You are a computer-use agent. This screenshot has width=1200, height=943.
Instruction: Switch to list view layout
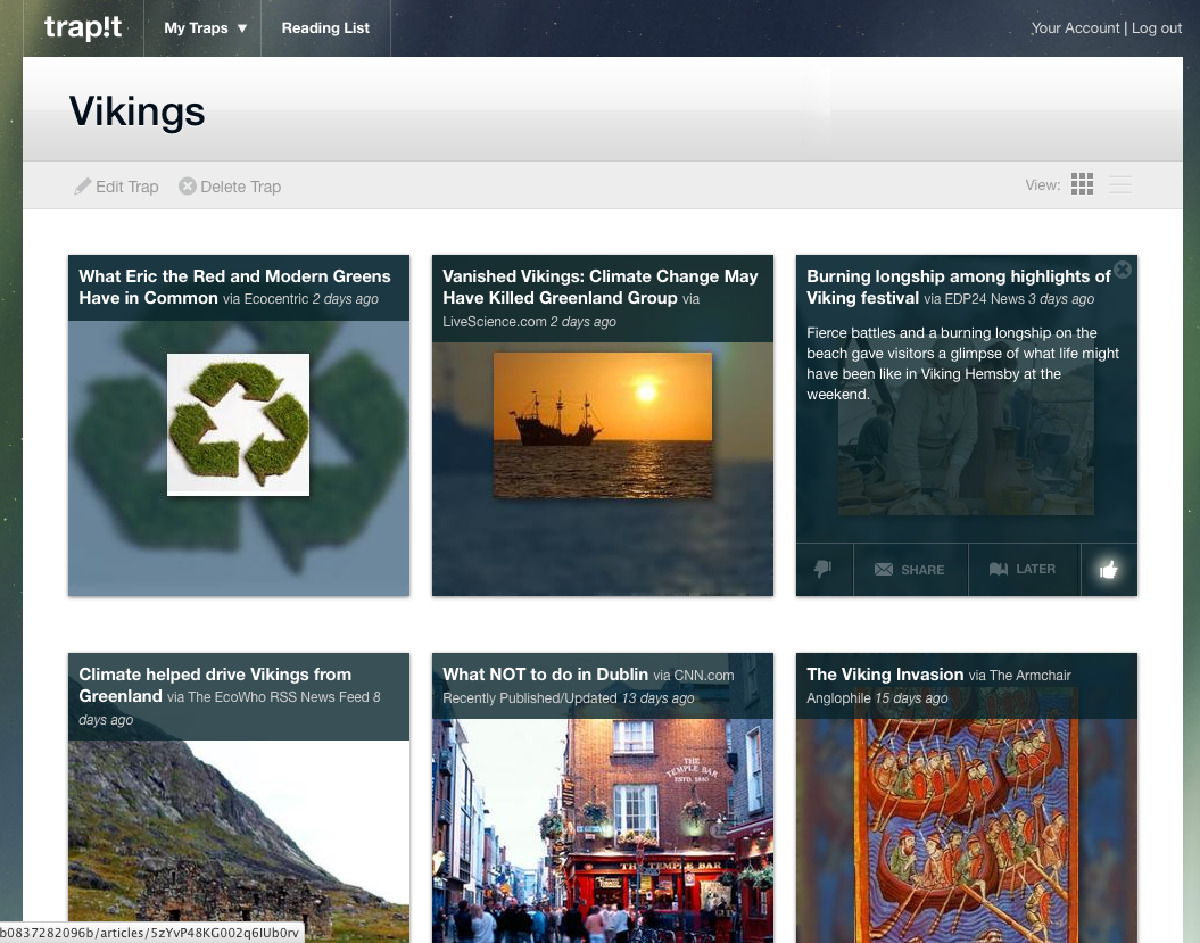point(1120,185)
